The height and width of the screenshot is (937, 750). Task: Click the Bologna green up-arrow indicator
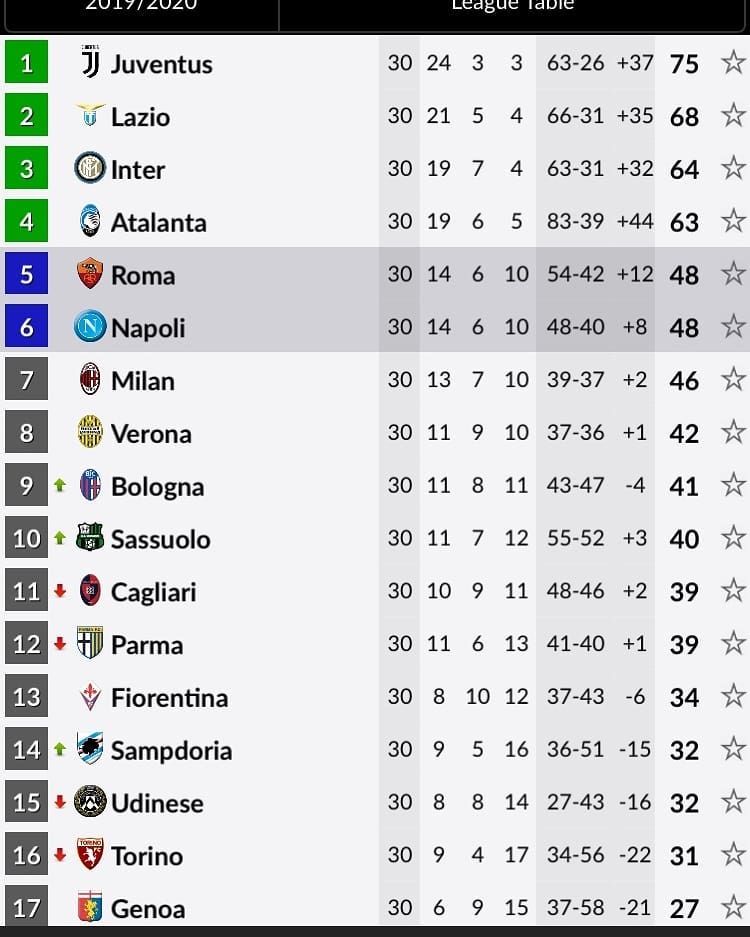(59, 485)
